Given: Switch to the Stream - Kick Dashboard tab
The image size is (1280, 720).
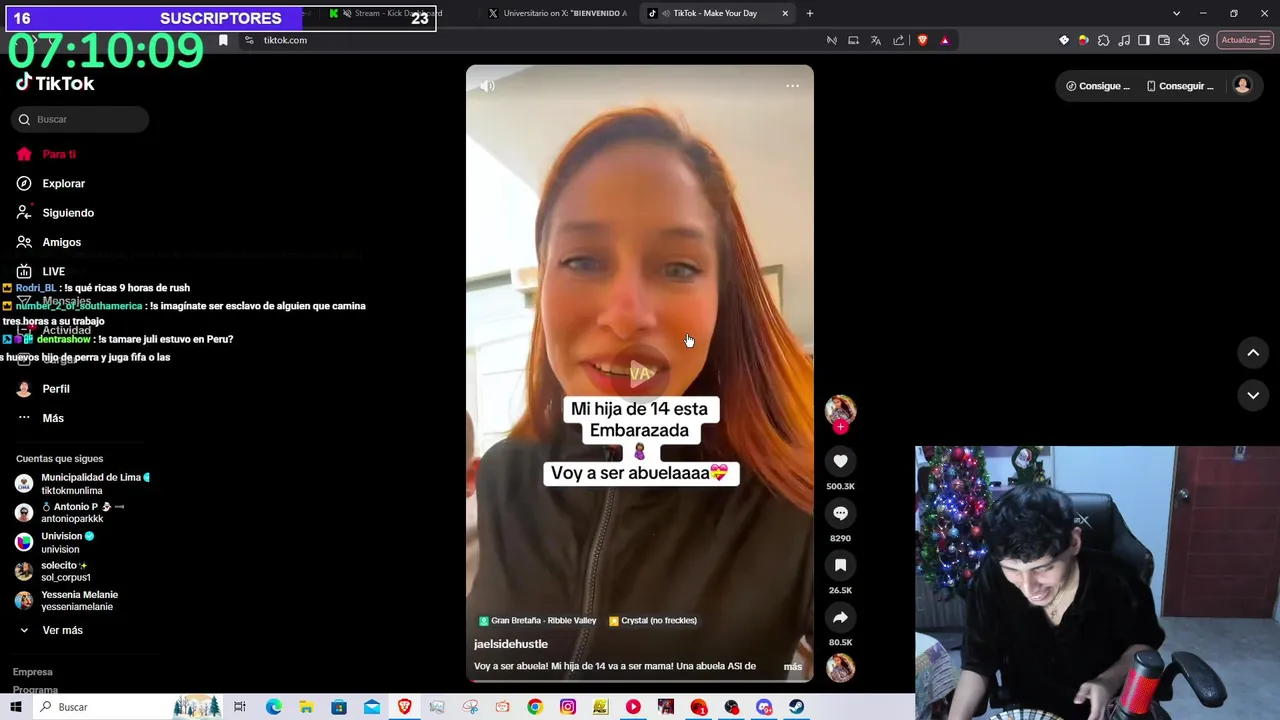Looking at the screenshot, I should click(x=386, y=13).
